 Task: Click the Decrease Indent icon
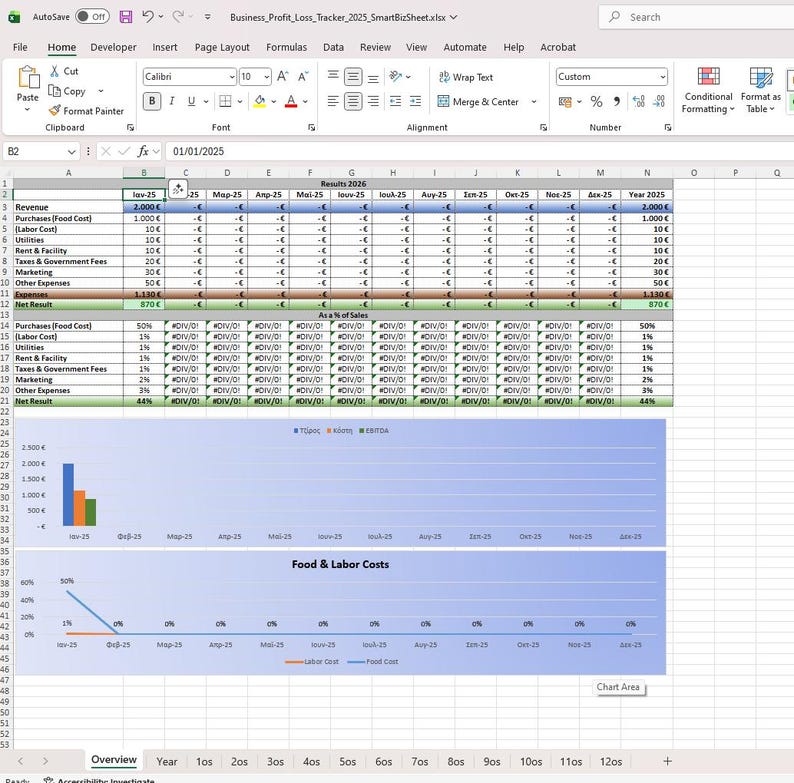[x=395, y=101]
